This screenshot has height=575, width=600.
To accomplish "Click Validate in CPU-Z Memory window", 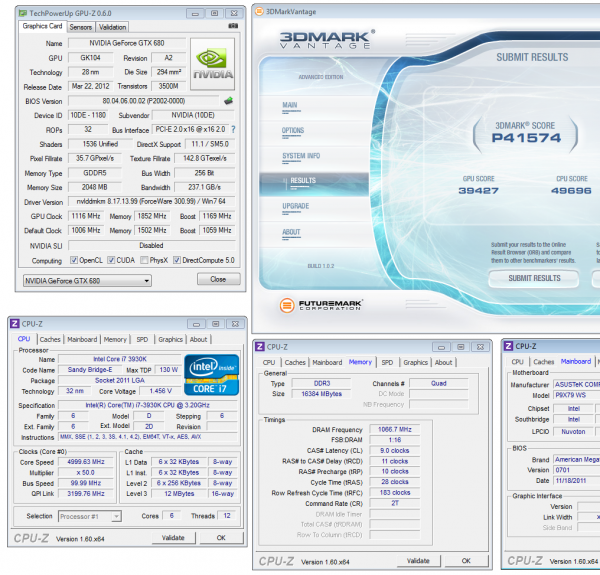I will tap(418, 560).
